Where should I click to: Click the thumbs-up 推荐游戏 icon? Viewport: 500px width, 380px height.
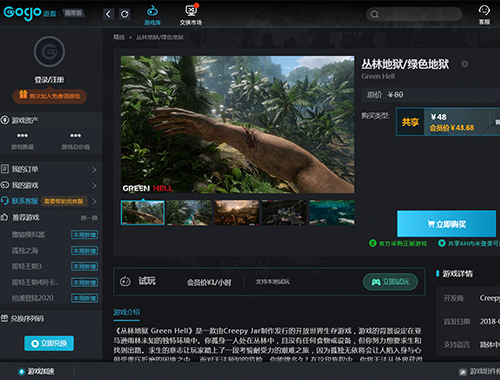click(x=5, y=217)
